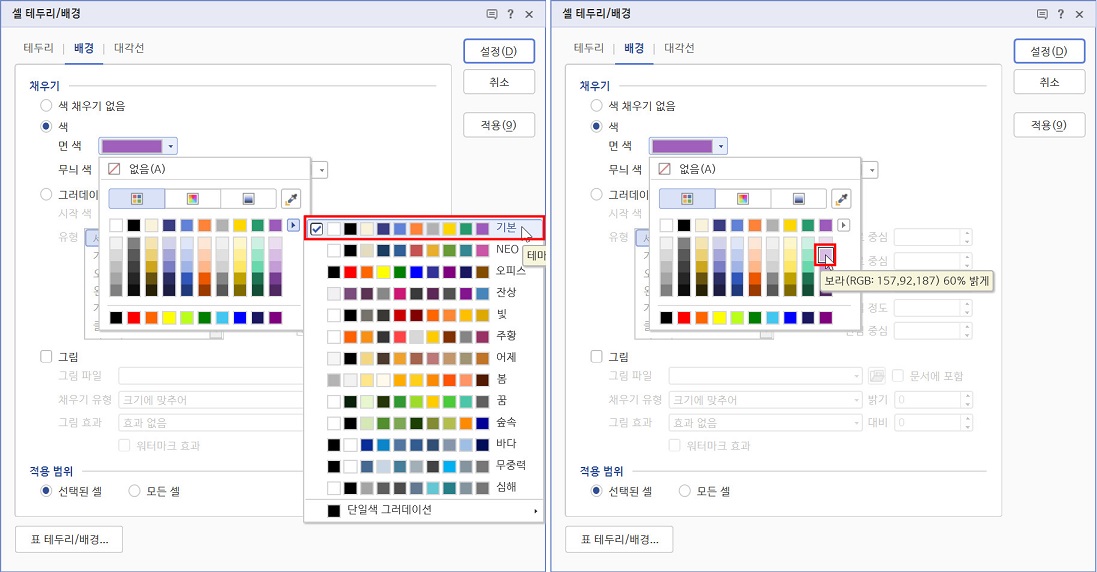Screen dimensions: 1097x572
Task: Click 취소 button in left dialog
Action: pyautogui.click(x=499, y=83)
